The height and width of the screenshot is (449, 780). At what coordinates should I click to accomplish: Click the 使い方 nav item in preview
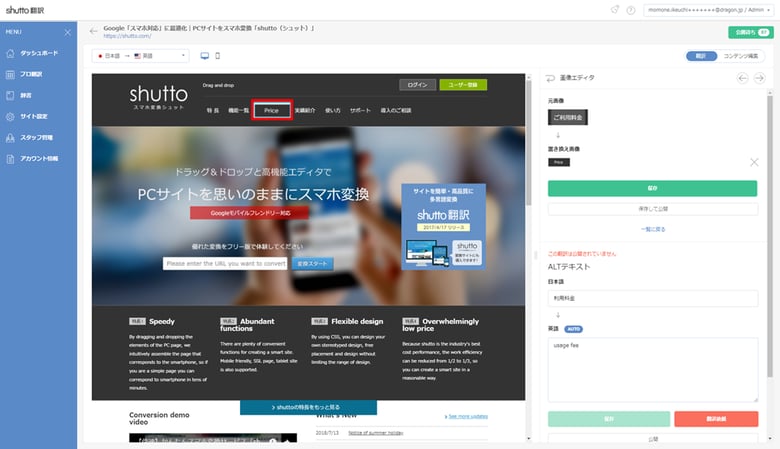332,110
